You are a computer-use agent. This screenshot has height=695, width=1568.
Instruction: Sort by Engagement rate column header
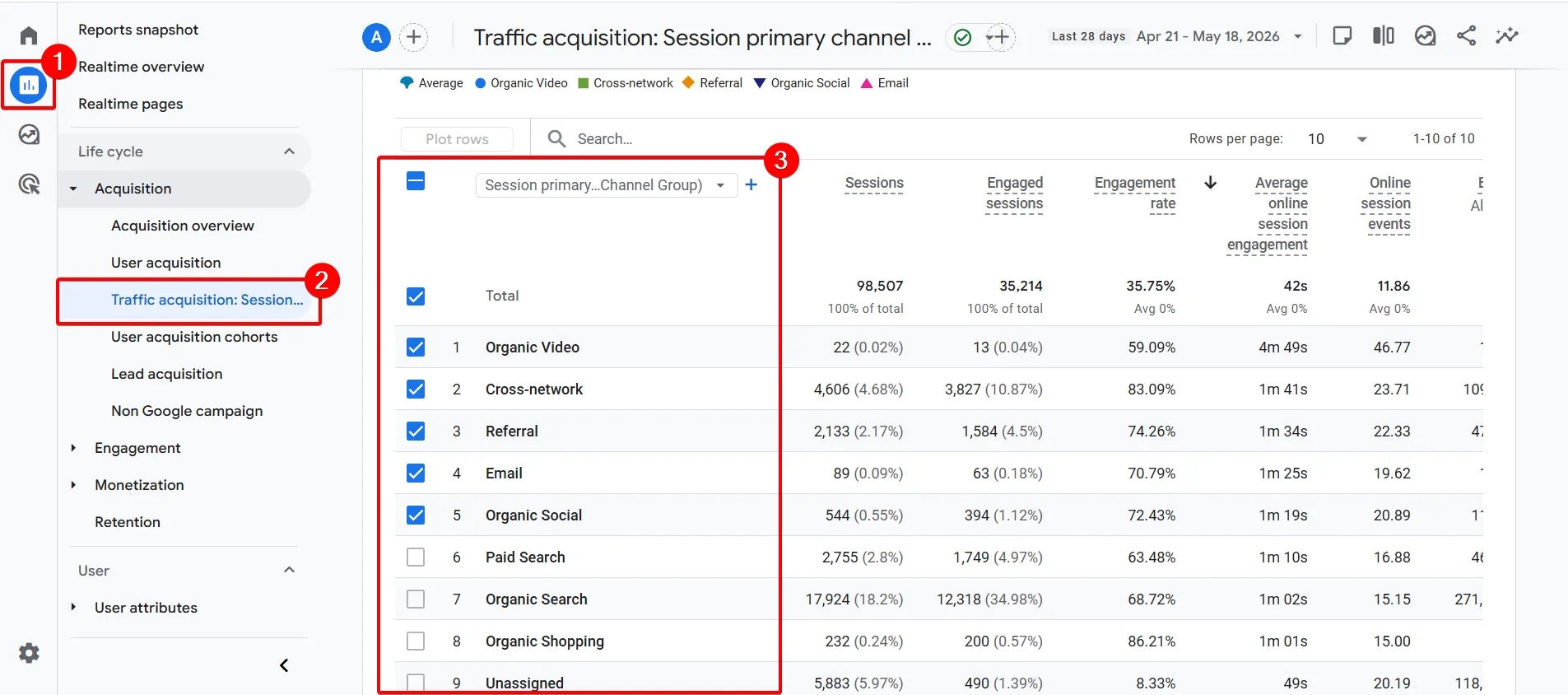(1135, 194)
